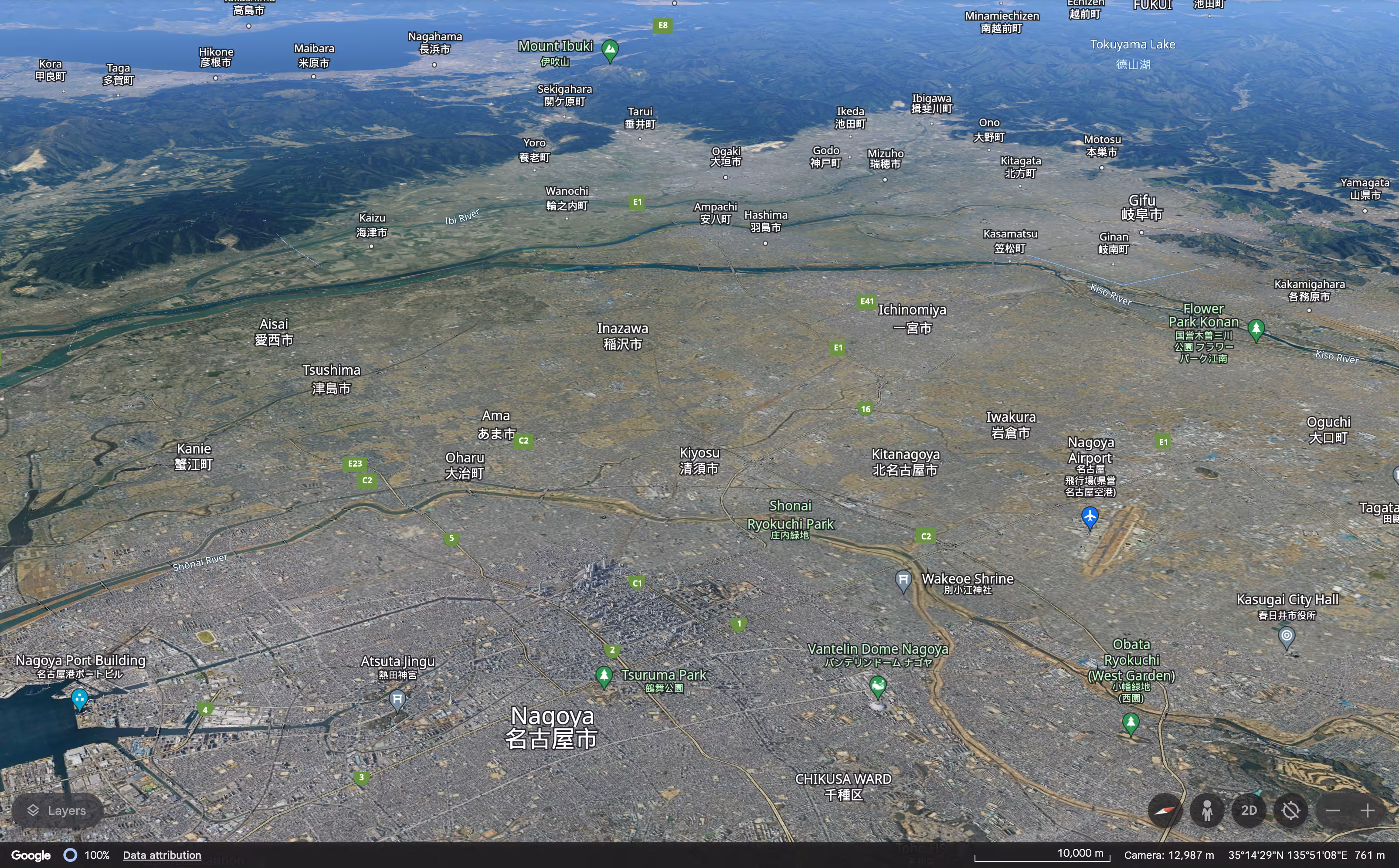
Task: Toggle off automatic map rotation
Action: pyautogui.click(x=1291, y=810)
